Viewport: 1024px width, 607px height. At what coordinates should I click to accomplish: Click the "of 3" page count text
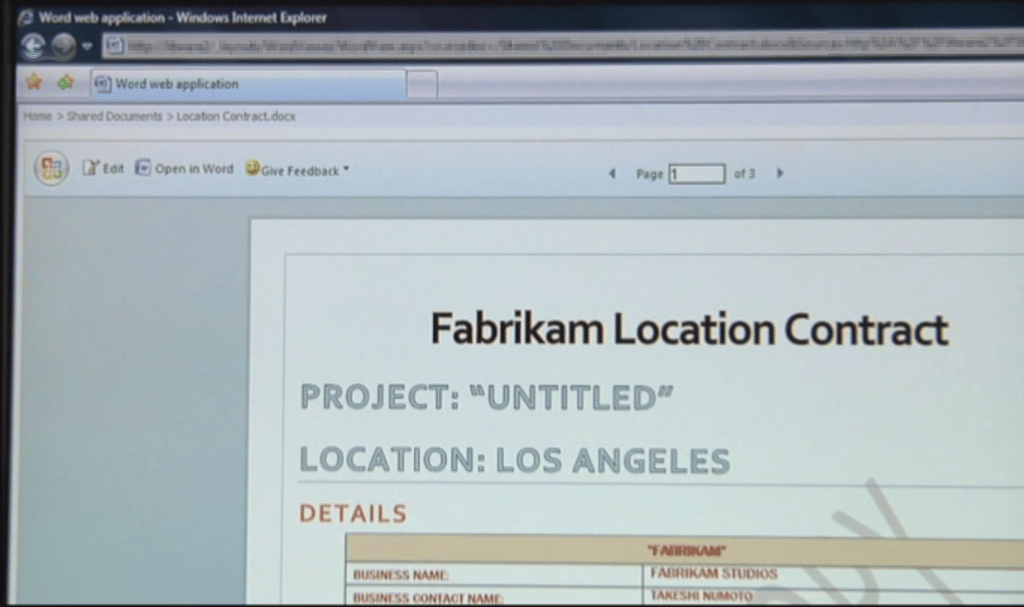[x=744, y=174]
